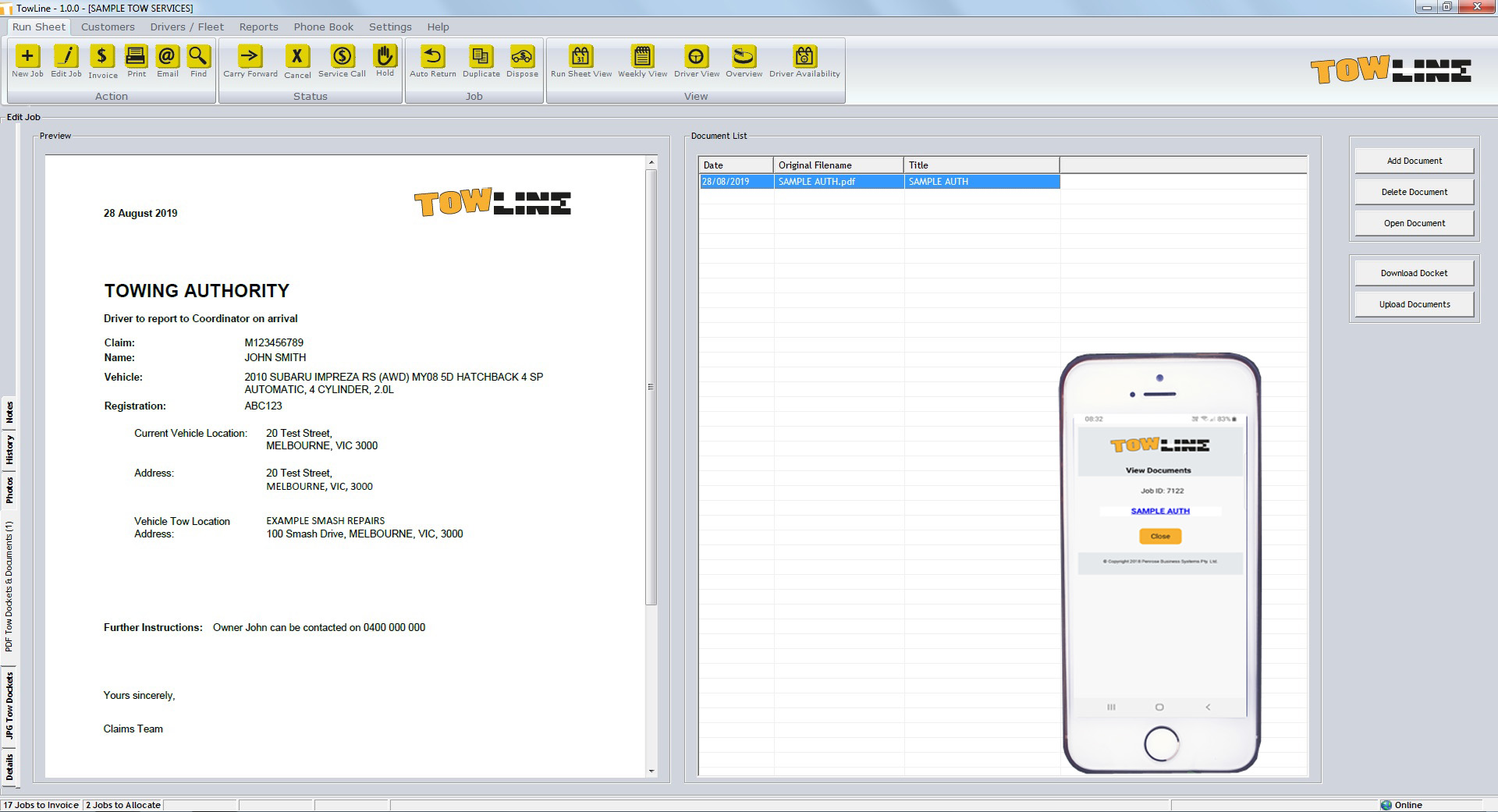
Task: Click the TOWING AUTHORITY heading
Action: [x=197, y=291]
